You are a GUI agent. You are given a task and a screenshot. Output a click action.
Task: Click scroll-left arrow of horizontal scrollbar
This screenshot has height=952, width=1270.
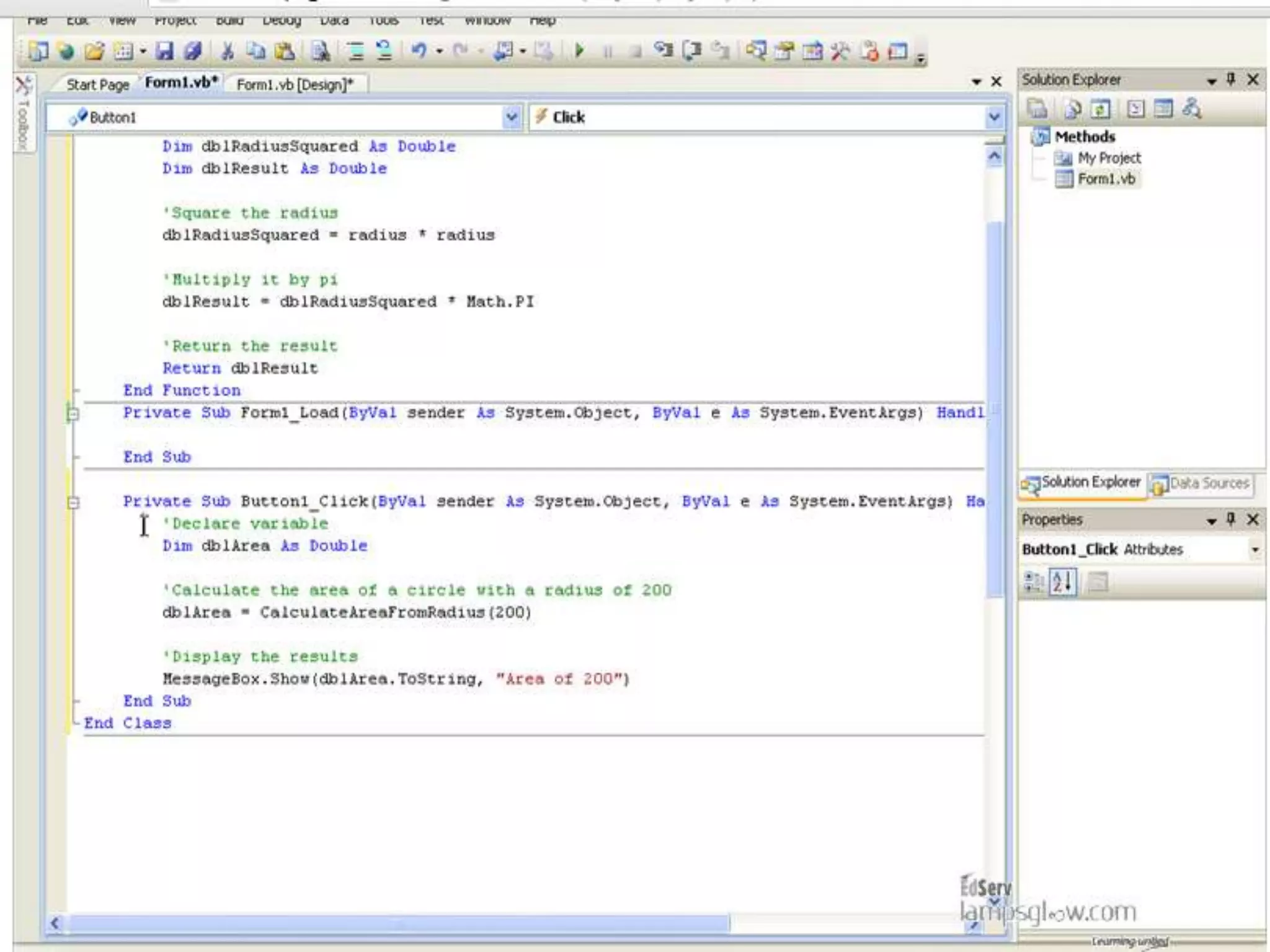tap(55, 923)
